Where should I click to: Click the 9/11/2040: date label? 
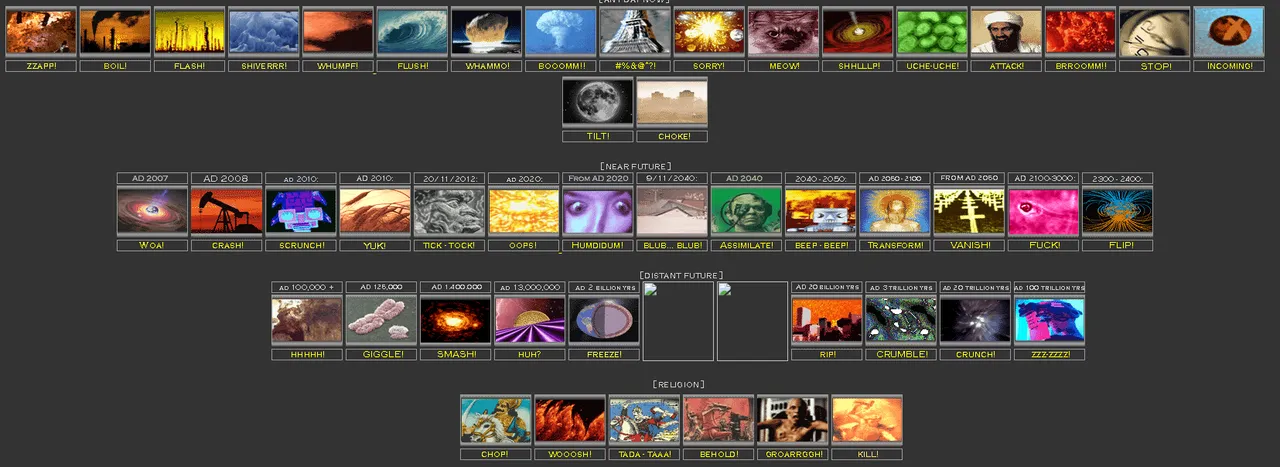click(x=672, y=178)
